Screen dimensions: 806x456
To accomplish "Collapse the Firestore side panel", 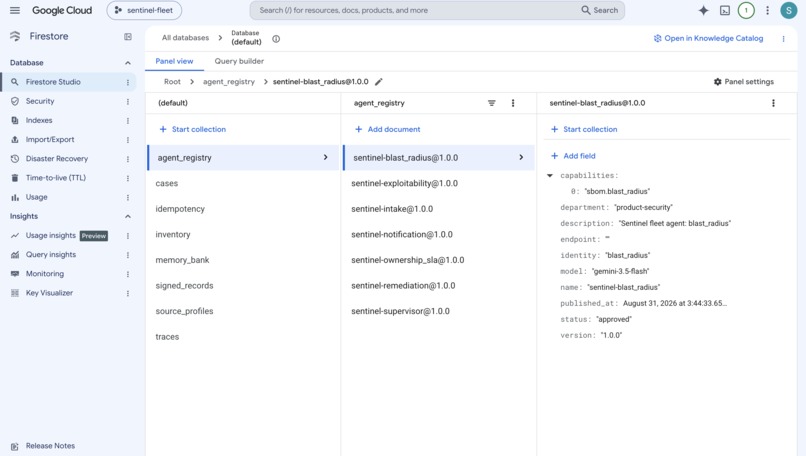I will (x=128, y=37).
